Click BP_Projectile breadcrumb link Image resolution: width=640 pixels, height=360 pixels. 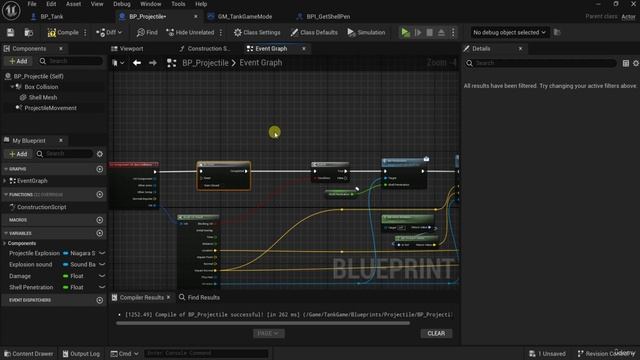pos(205,63)
